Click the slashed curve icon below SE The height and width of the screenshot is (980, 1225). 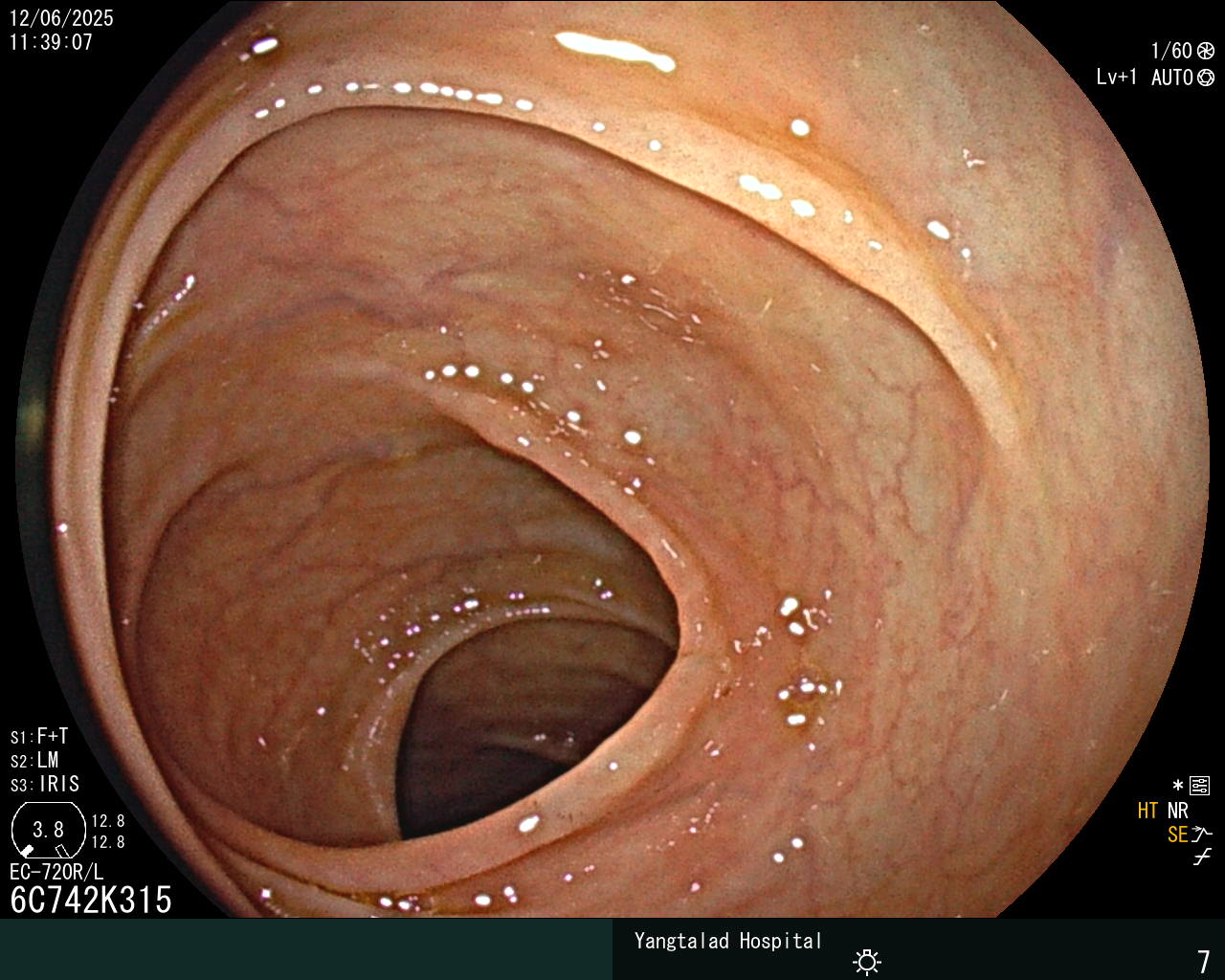pyautogui.click(x=1202, y=857)
